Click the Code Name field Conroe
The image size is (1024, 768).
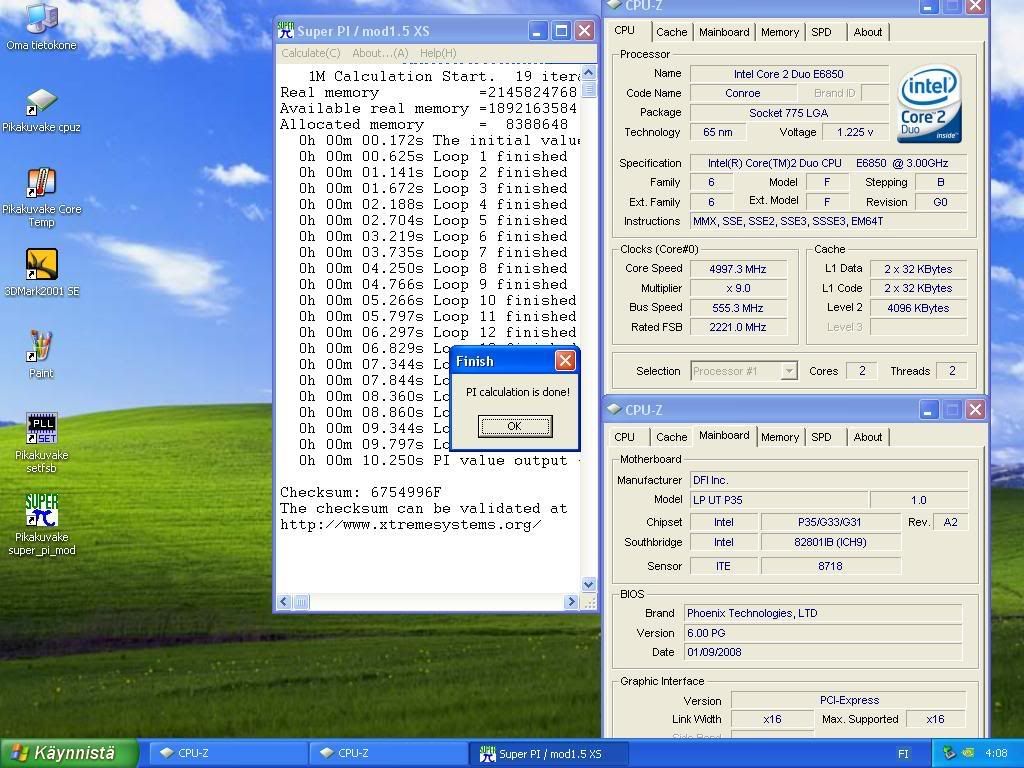(x=743, y=93)
